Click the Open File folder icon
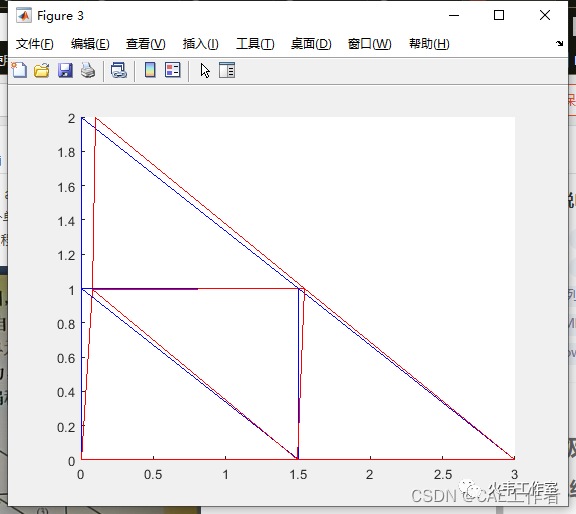This screenshot has width=576, height=514. 42,70
